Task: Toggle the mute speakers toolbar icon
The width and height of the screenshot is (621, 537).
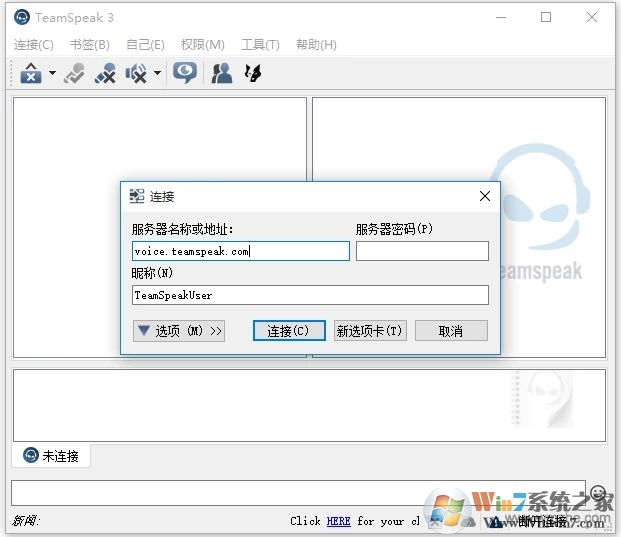Action: pyautogui.click(x=136, y=73)
